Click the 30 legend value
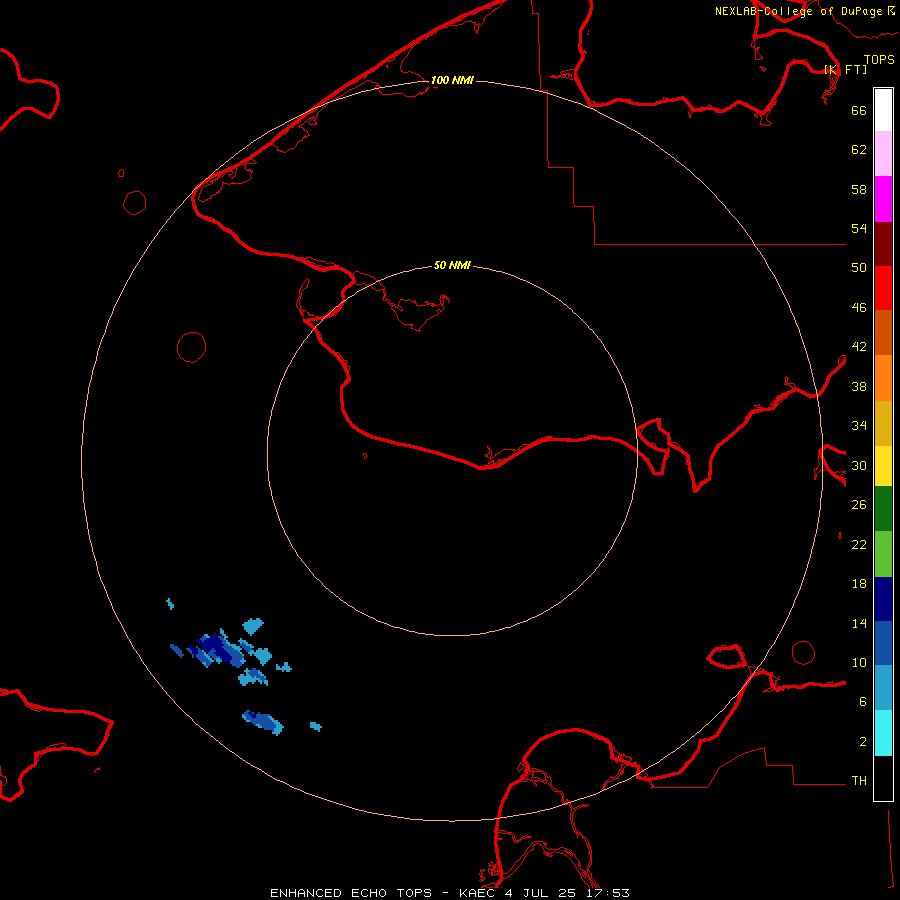 tap(859, 465)
